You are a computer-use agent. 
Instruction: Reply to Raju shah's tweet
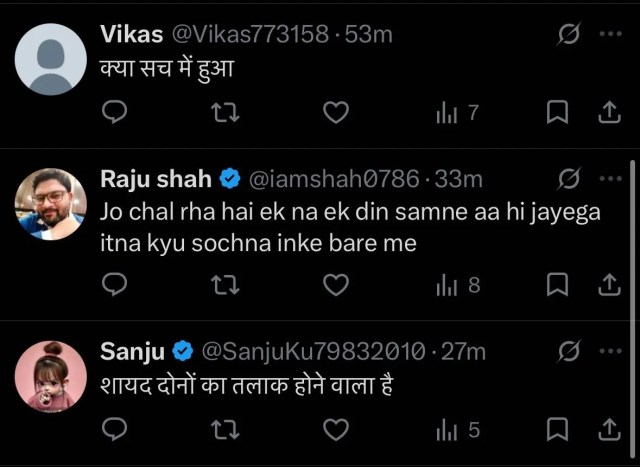[x=114, y=284]
